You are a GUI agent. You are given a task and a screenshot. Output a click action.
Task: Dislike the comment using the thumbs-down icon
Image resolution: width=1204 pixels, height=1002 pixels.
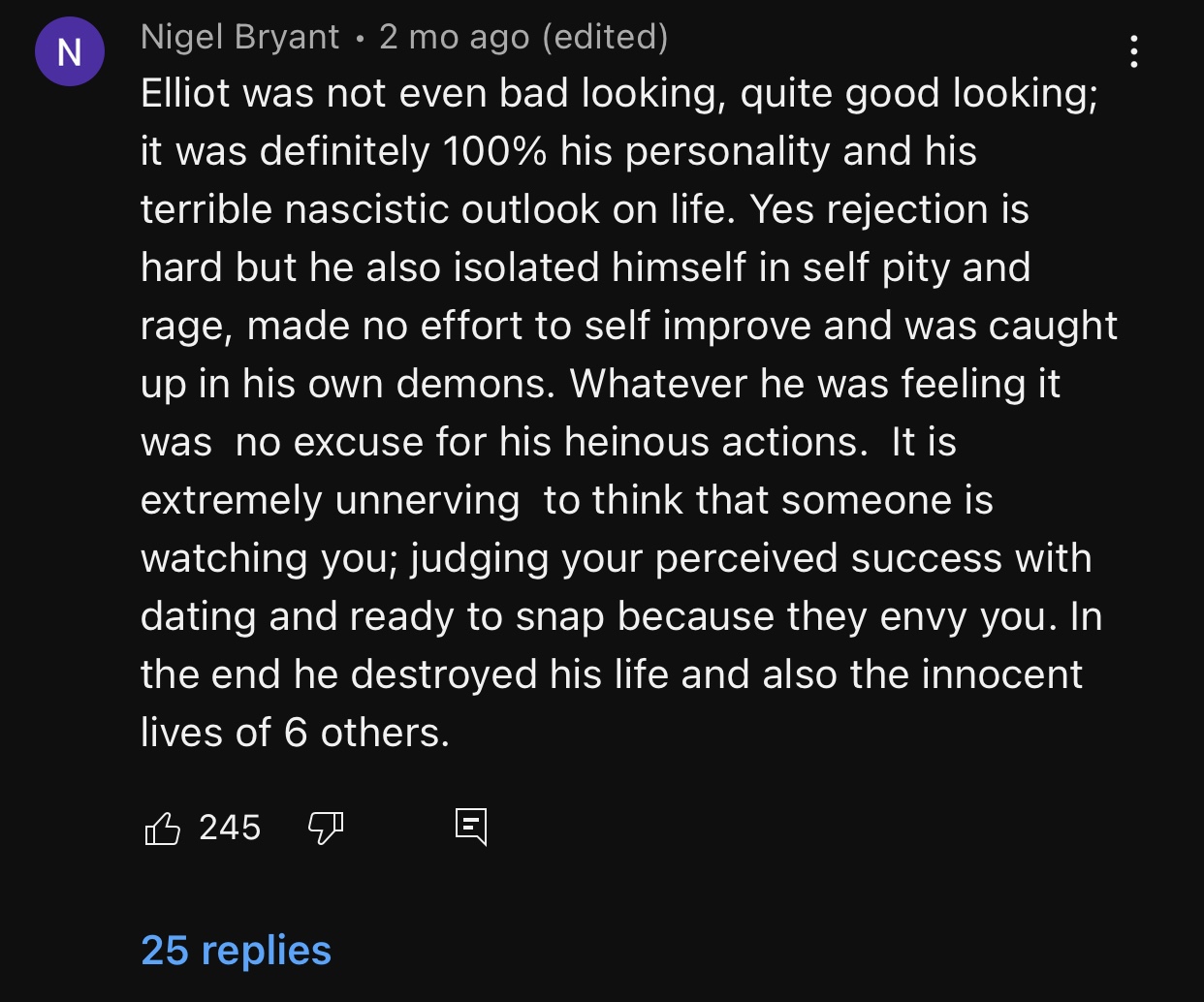tap(326, 829)
